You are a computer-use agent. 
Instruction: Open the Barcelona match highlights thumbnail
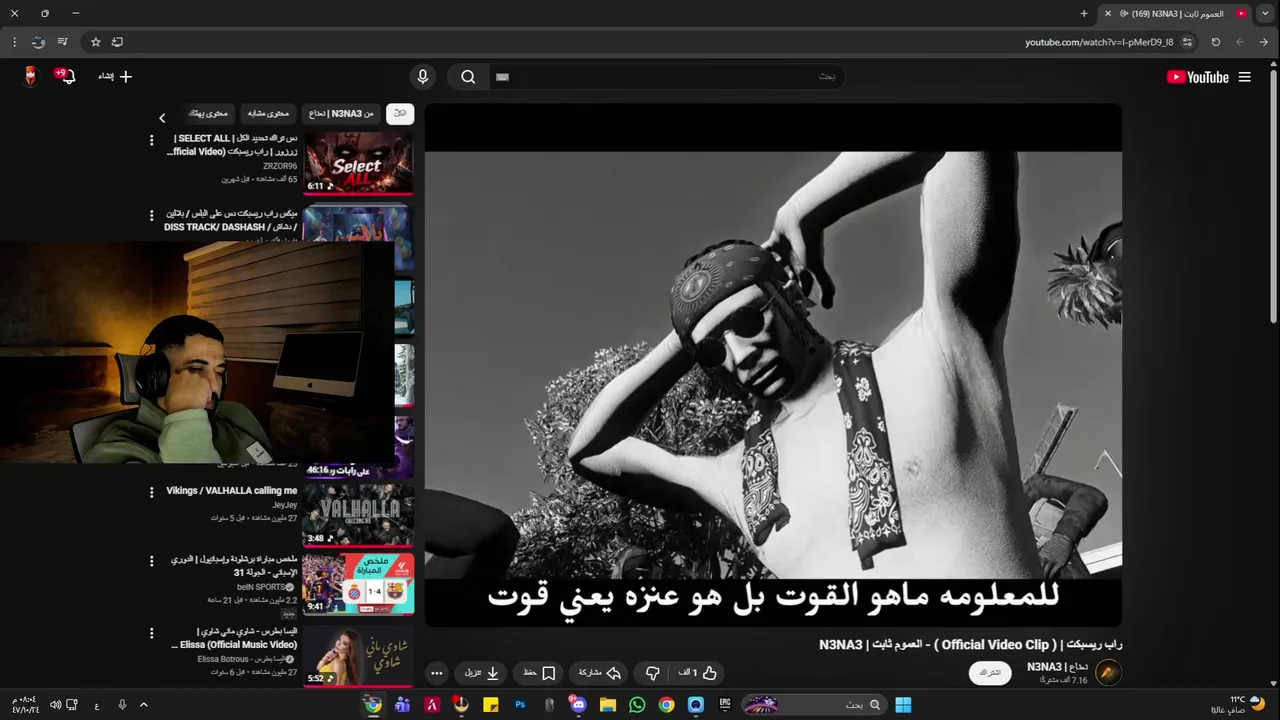click(359, 584)
